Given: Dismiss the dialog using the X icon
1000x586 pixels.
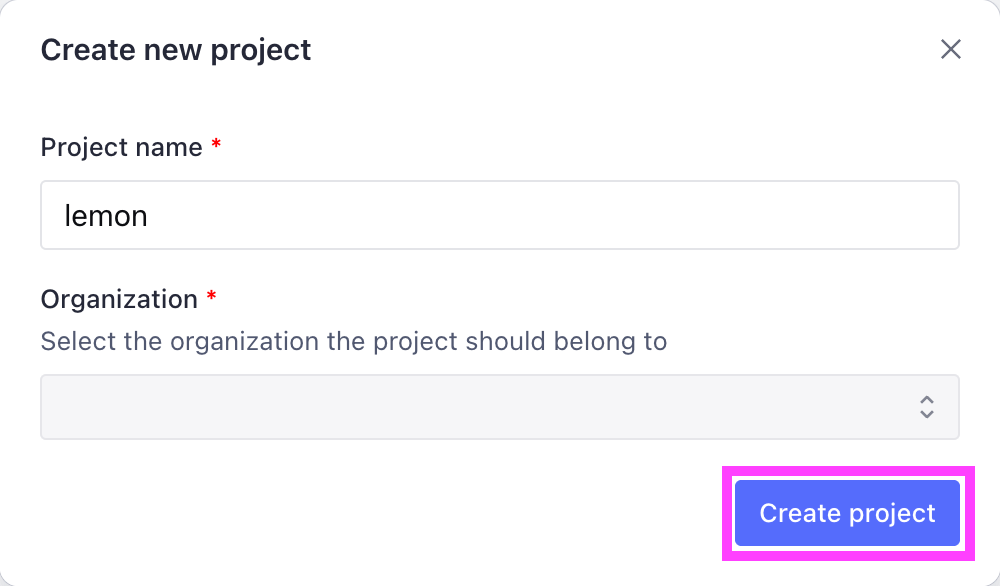Looking at the screenshot, I should (x=950, y=49).
